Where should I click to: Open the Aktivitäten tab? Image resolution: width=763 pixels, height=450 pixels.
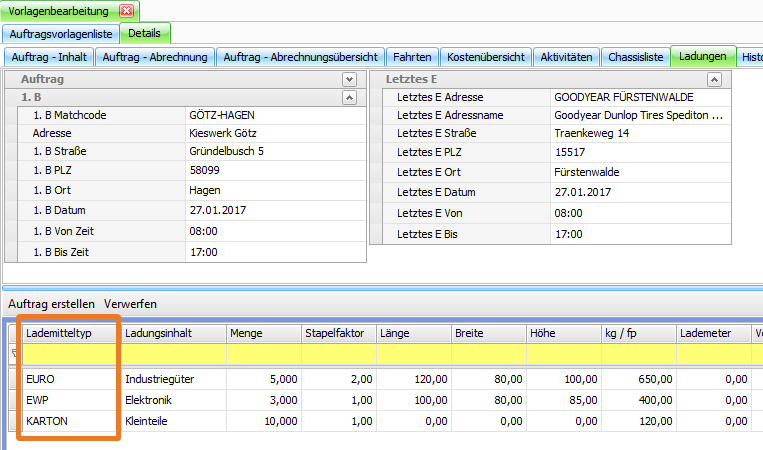pos(566,57)
